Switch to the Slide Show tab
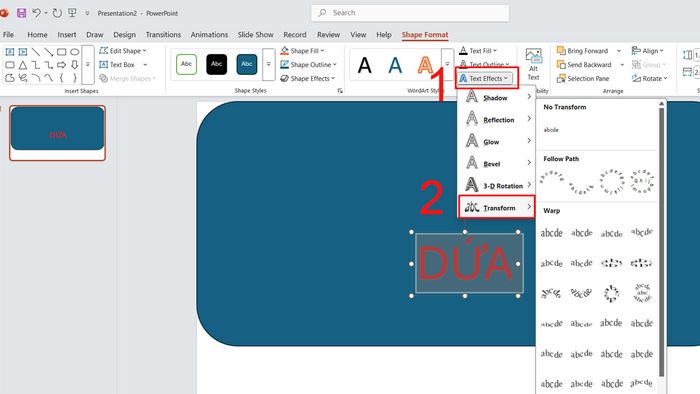 point(255,35)
